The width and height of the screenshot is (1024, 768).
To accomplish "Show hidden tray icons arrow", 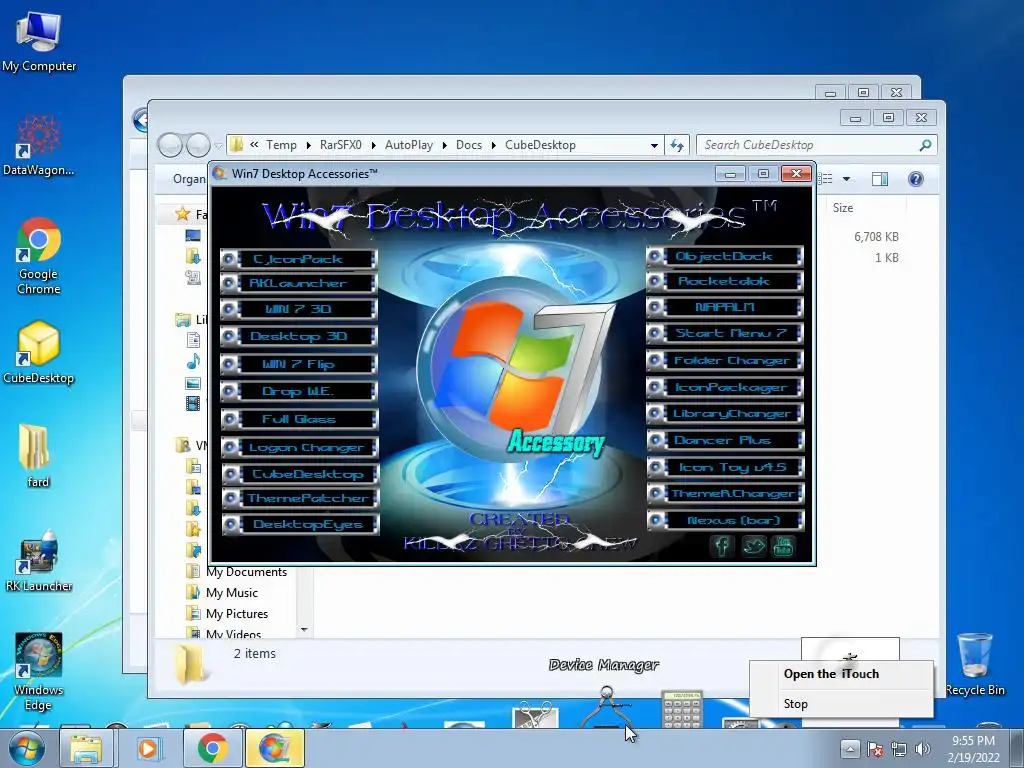I will pos(849,749).
